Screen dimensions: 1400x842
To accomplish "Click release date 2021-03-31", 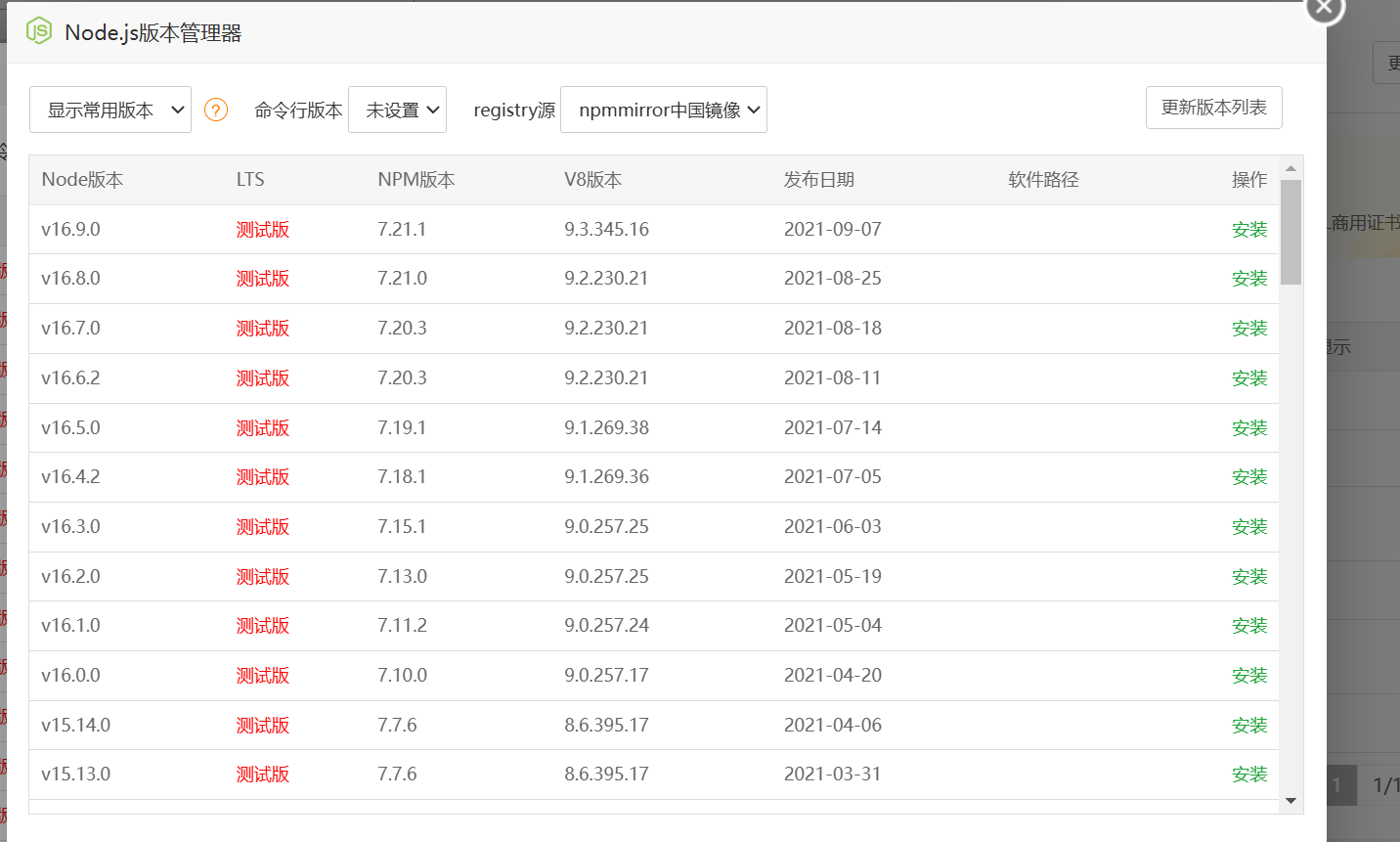I will (833, 775).
